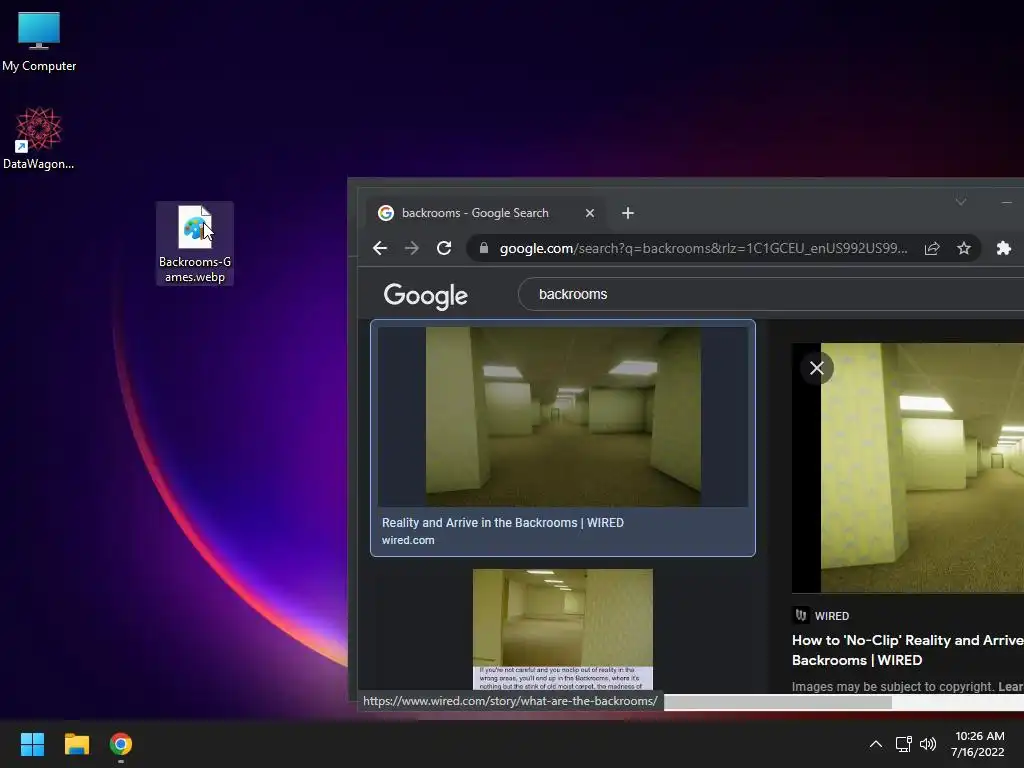Reload the Google search page
Image resolution: width=1024 pixels, height=768 pixels.
tap(444, 248)
